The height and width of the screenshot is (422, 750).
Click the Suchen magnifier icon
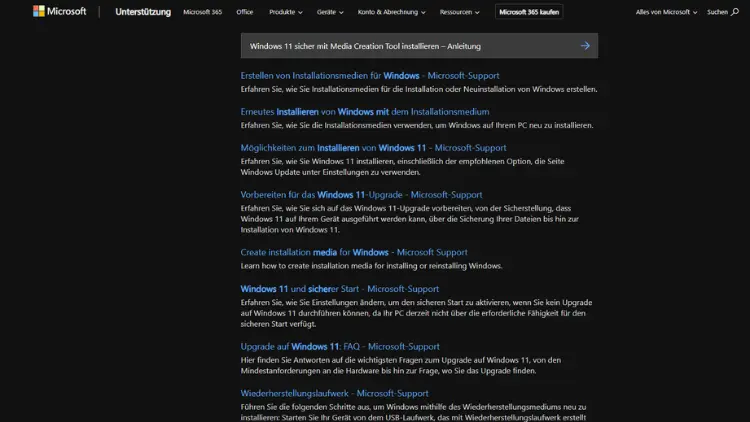pos(735,12)
